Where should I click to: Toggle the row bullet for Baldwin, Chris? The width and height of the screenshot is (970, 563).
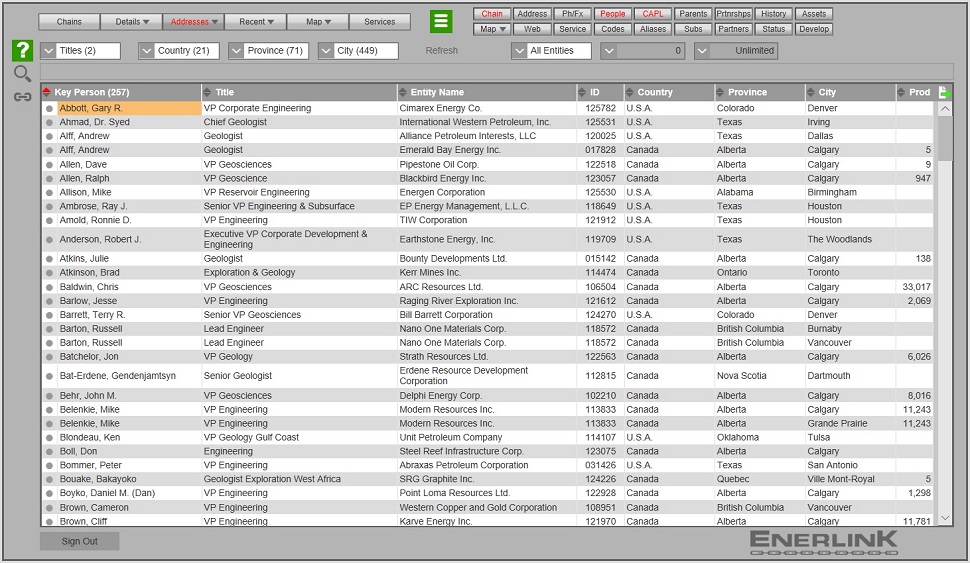49,287
